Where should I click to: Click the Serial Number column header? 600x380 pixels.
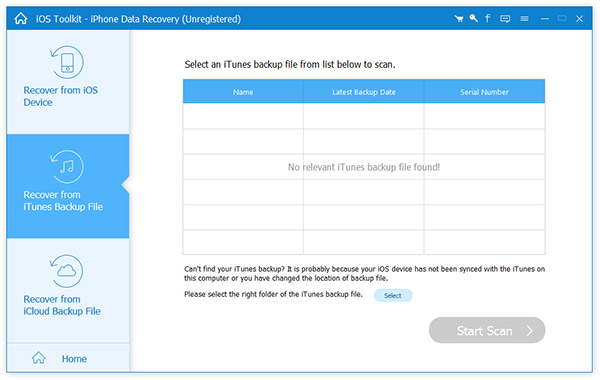484,92
